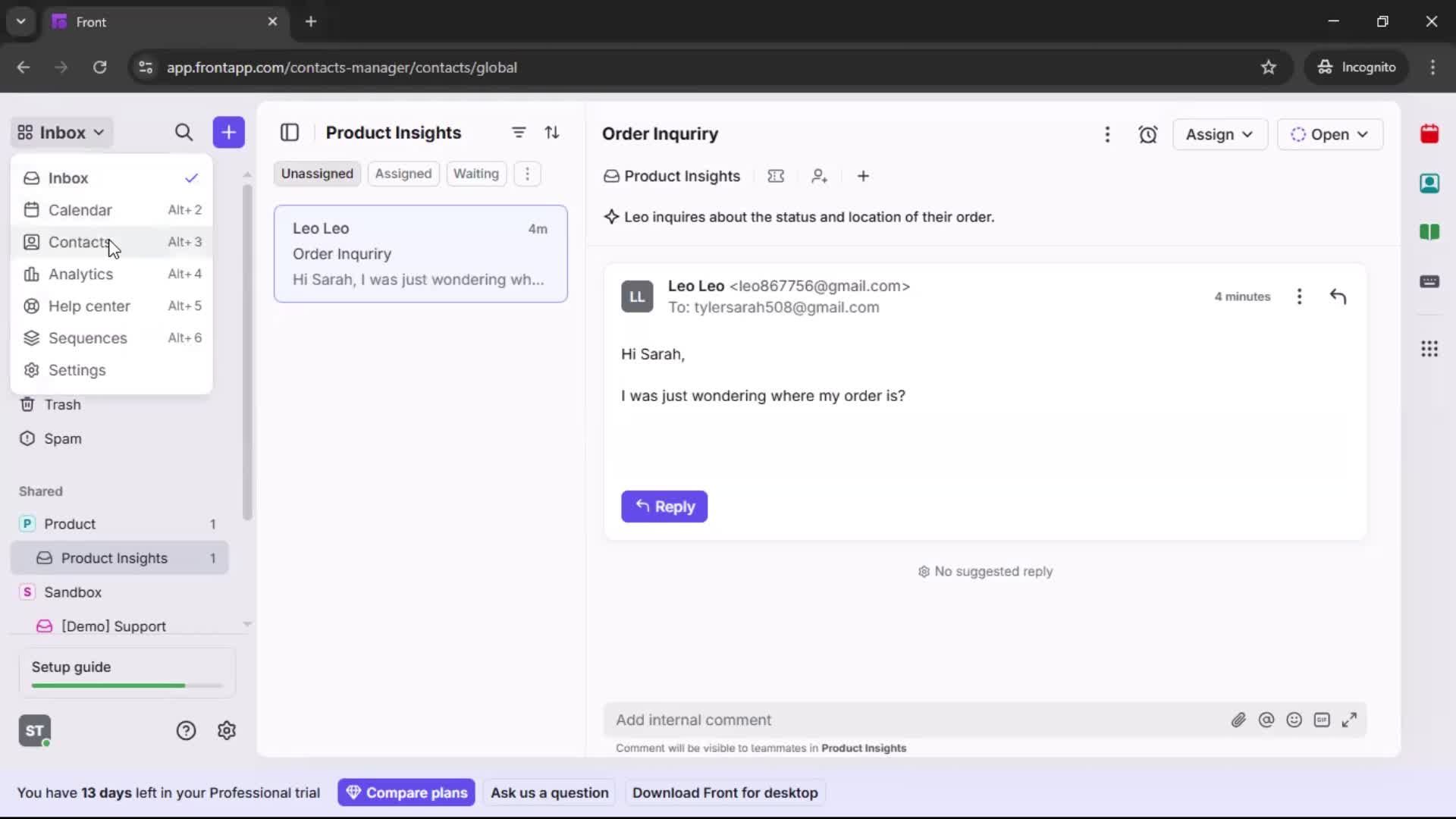Open the search magnifier icon
Viewport: 1456px width, 819px height.
tap(184, 133)
